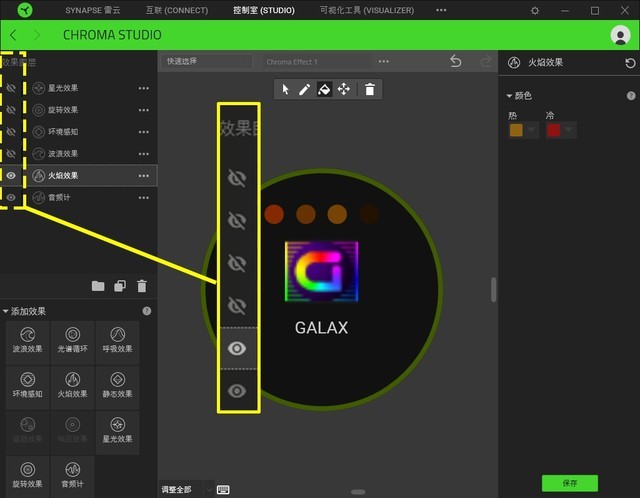Open more options for 火焰效果 layer
Screen dimensions: 640x498
pyautogui.click(x=144, y=176)
